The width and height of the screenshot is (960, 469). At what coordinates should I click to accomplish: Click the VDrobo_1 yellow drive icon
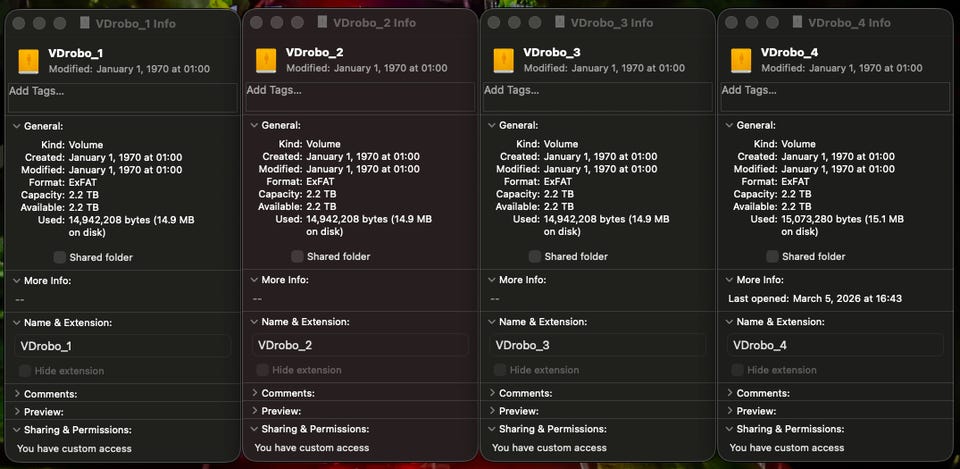(x=28, y=60)
